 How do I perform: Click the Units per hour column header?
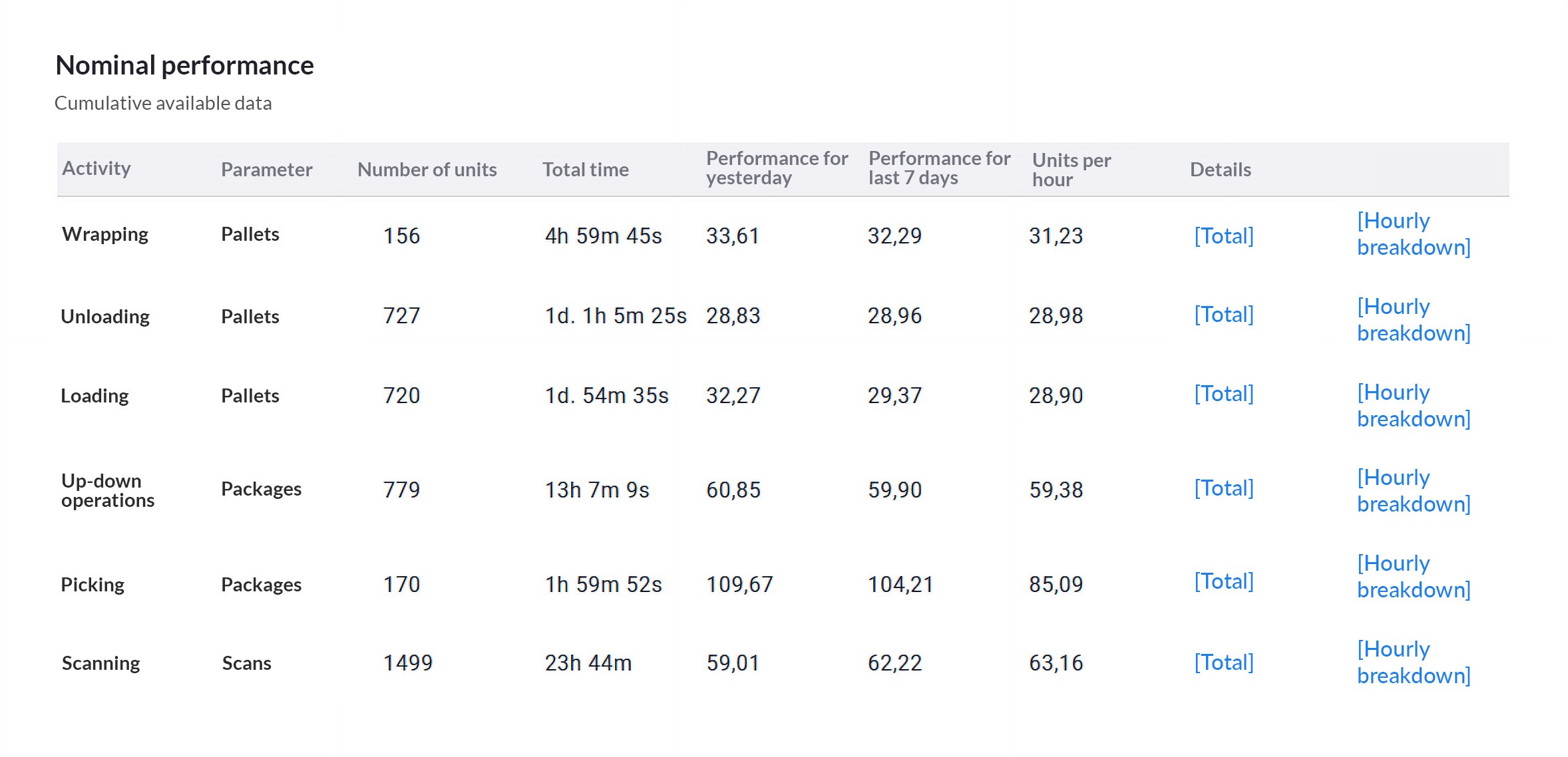[x=1072, y=170]
